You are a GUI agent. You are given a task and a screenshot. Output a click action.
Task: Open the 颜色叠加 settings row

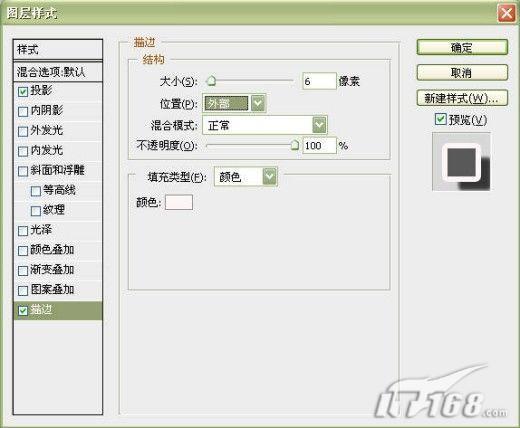(58, 250)
